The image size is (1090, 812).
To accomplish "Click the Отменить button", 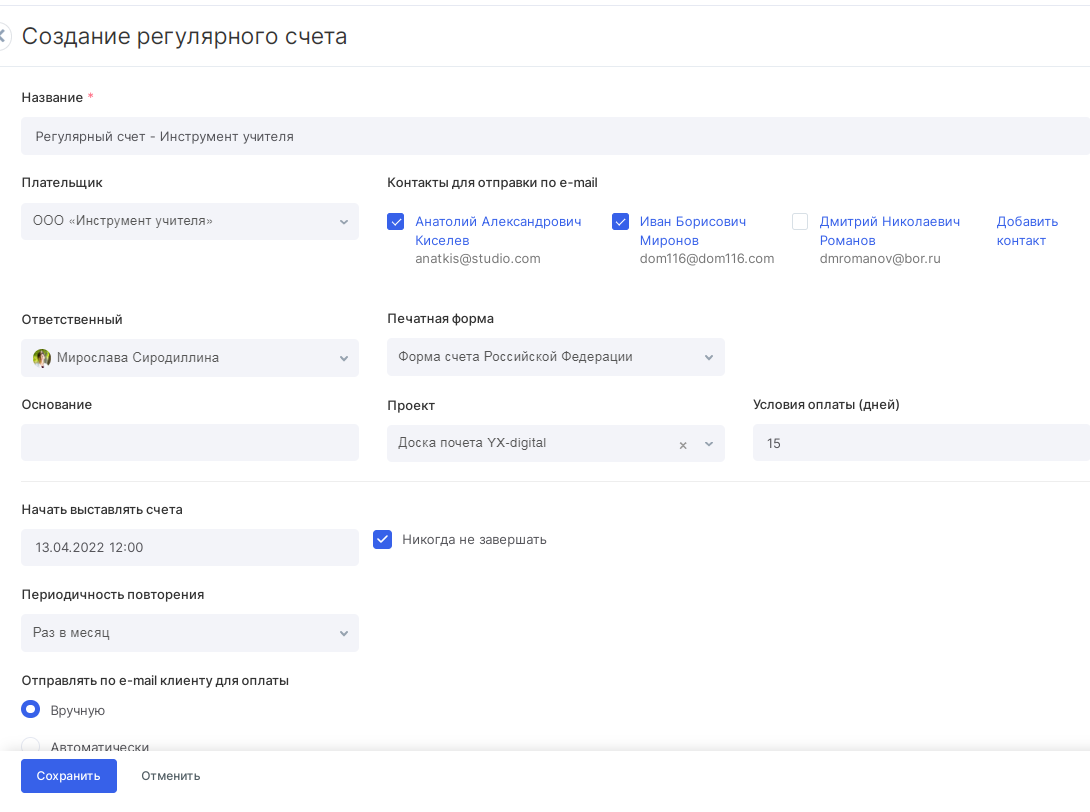I will click(x=170, y=776).
